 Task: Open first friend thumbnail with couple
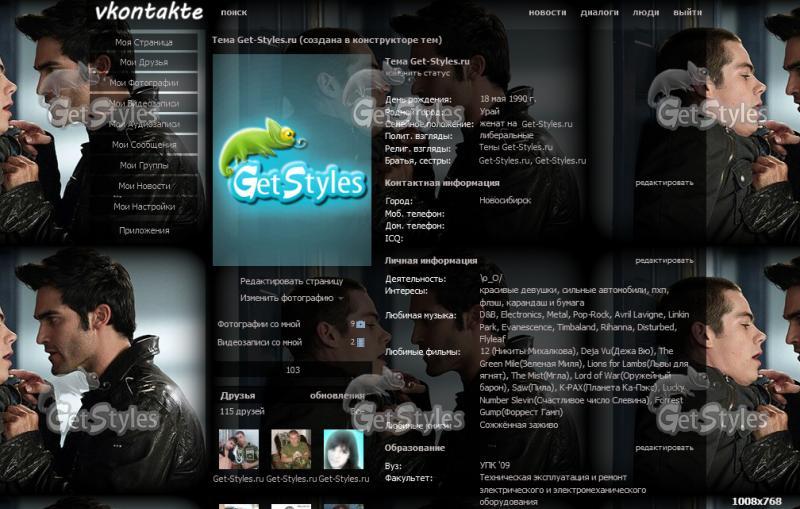click(238, 449)
